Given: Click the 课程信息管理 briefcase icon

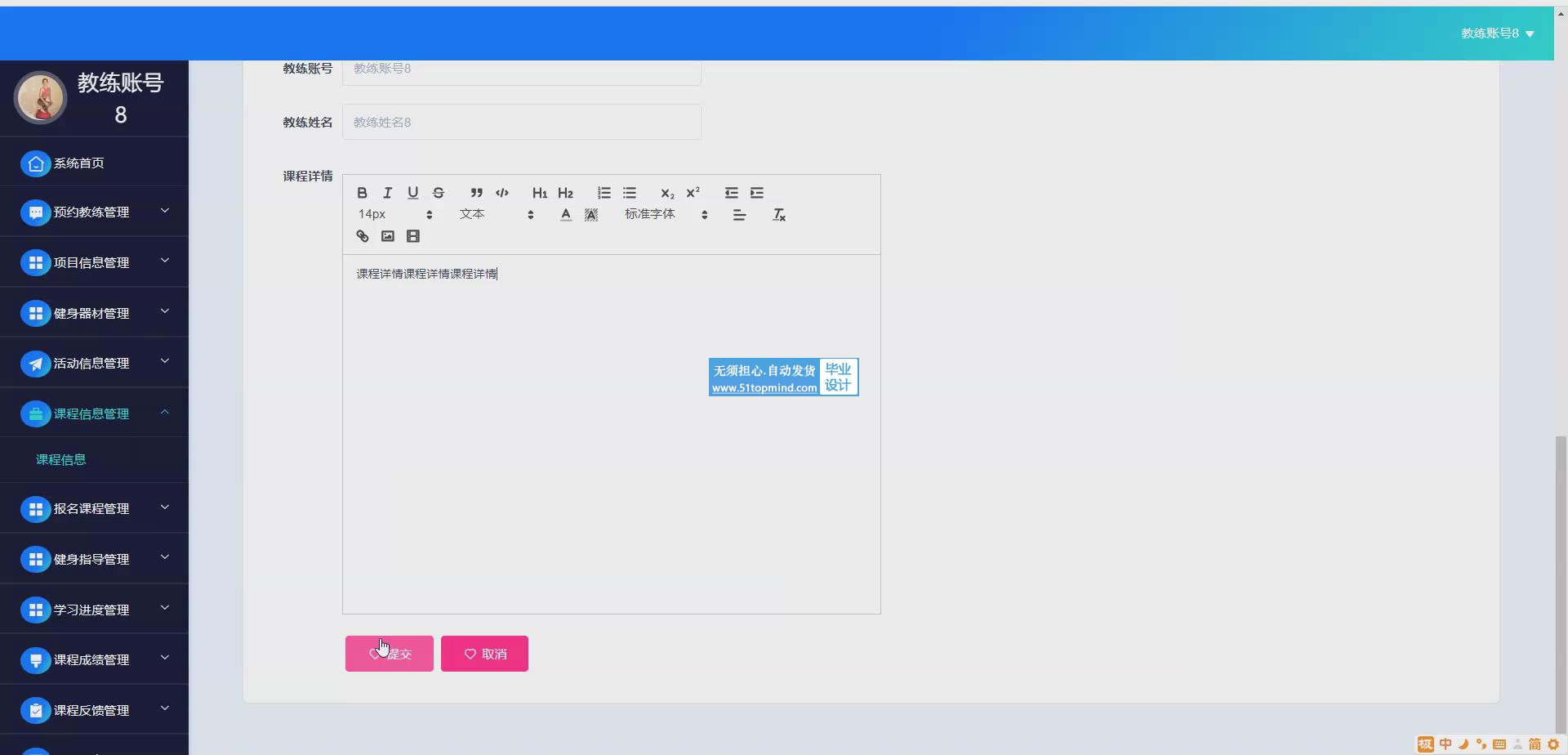Looking at the screenshot, I should 35,415.
